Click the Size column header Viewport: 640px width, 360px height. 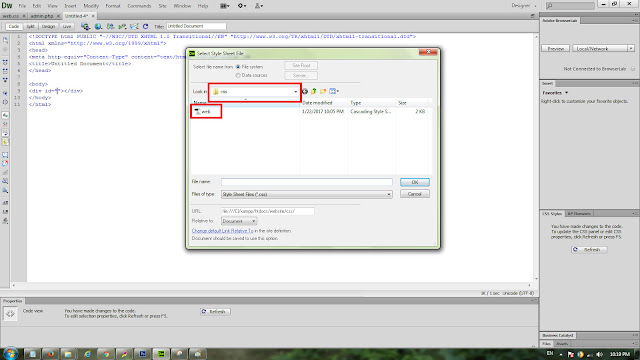tap(411, 103)
